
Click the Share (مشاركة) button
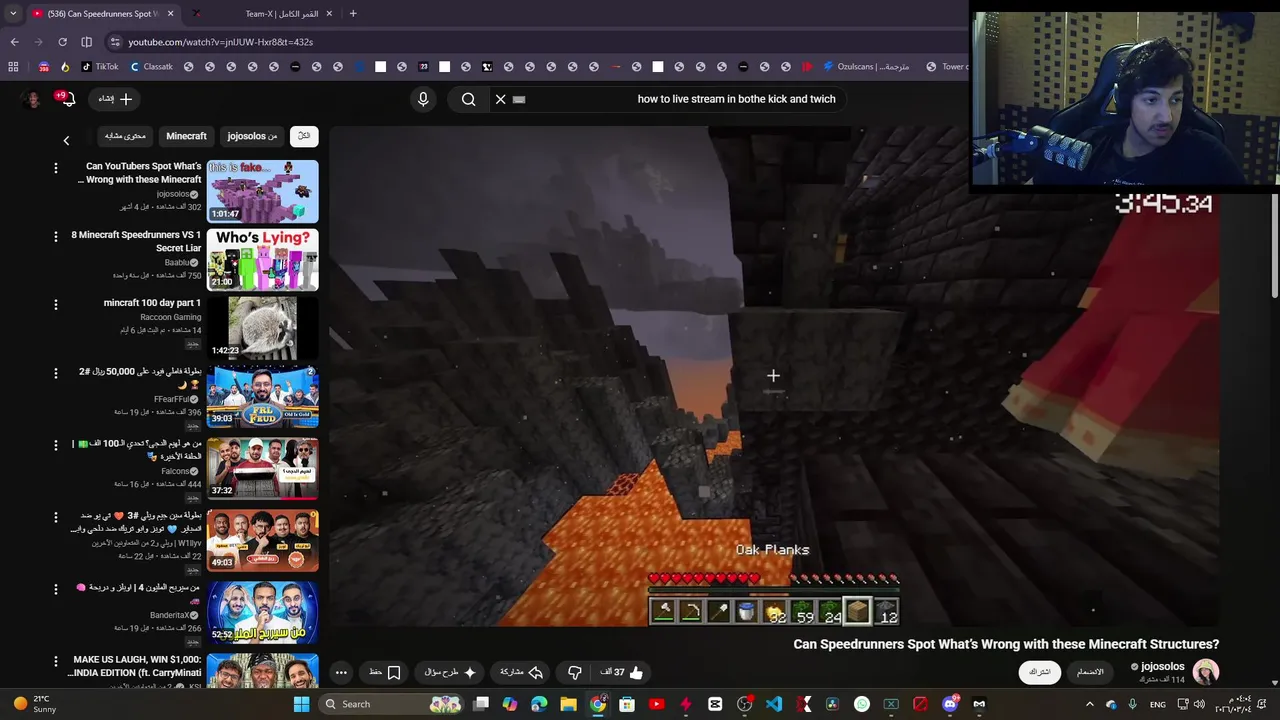521,672
